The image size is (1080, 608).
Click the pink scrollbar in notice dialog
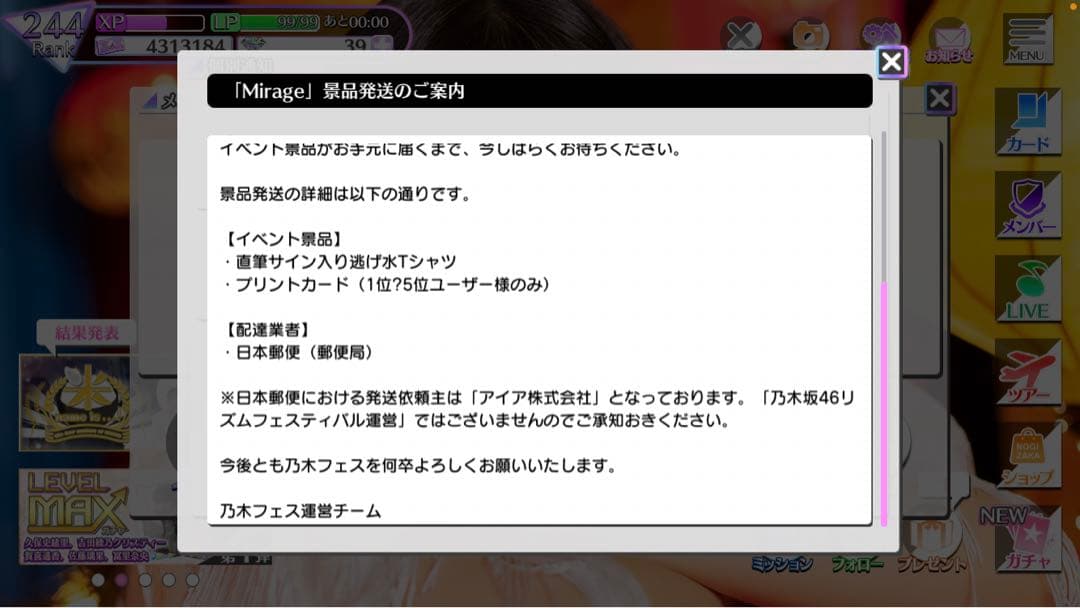pyautogui.click(x=884, y=404)
